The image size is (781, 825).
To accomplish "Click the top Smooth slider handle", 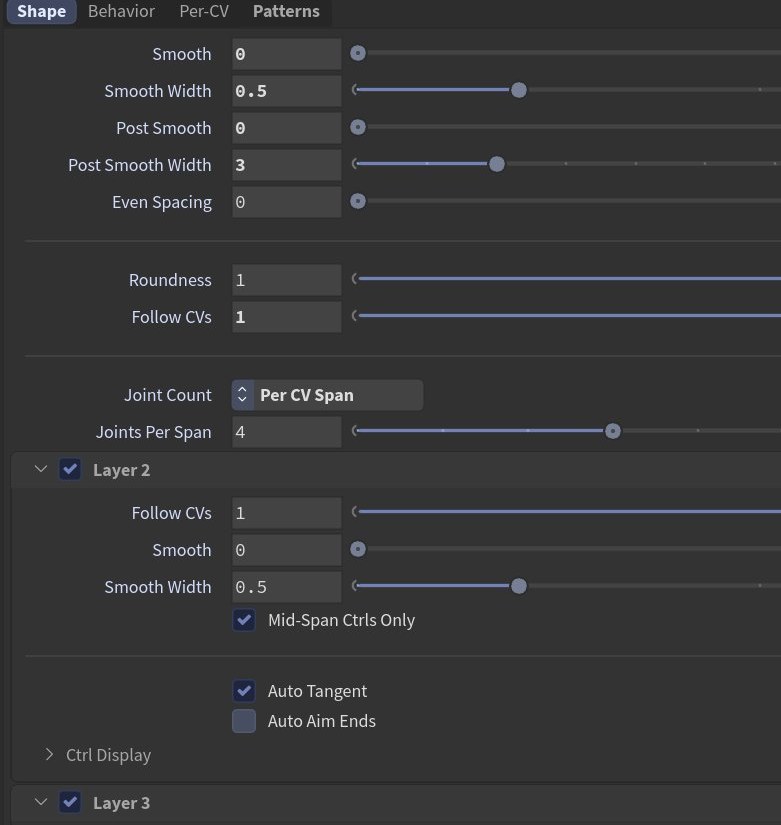I will 358,53.
